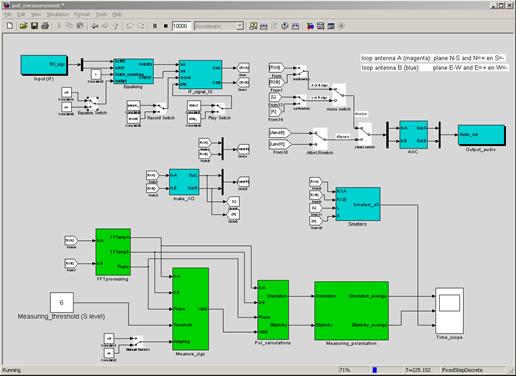Click the blue simulation progress indicator in status bar

(375, 370)
